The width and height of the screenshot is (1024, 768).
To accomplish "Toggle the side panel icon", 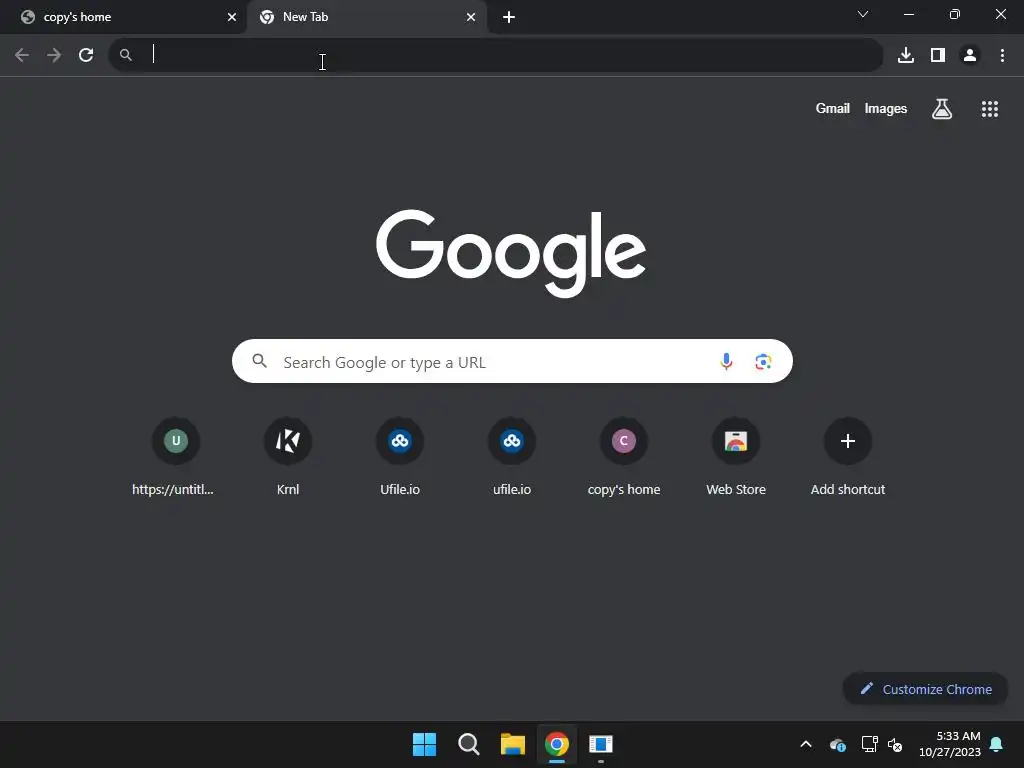I will click(x=938, y=55).
